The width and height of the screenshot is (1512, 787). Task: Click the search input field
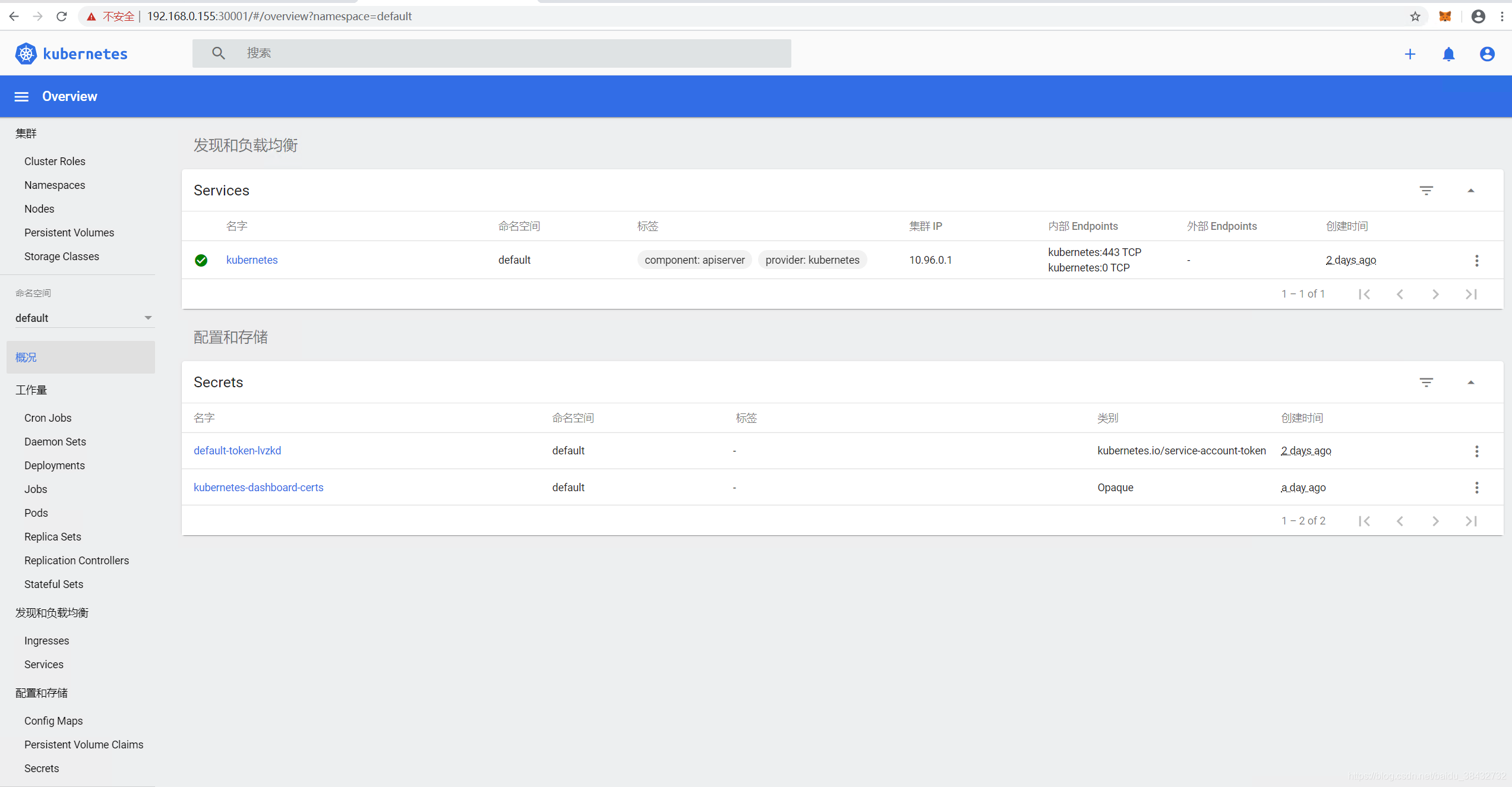[x=511, y=53]
